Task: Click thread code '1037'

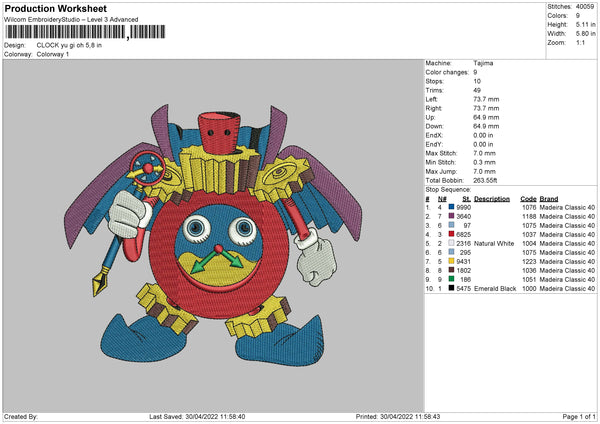Action: pyautogui.click(x=529, y=235)
